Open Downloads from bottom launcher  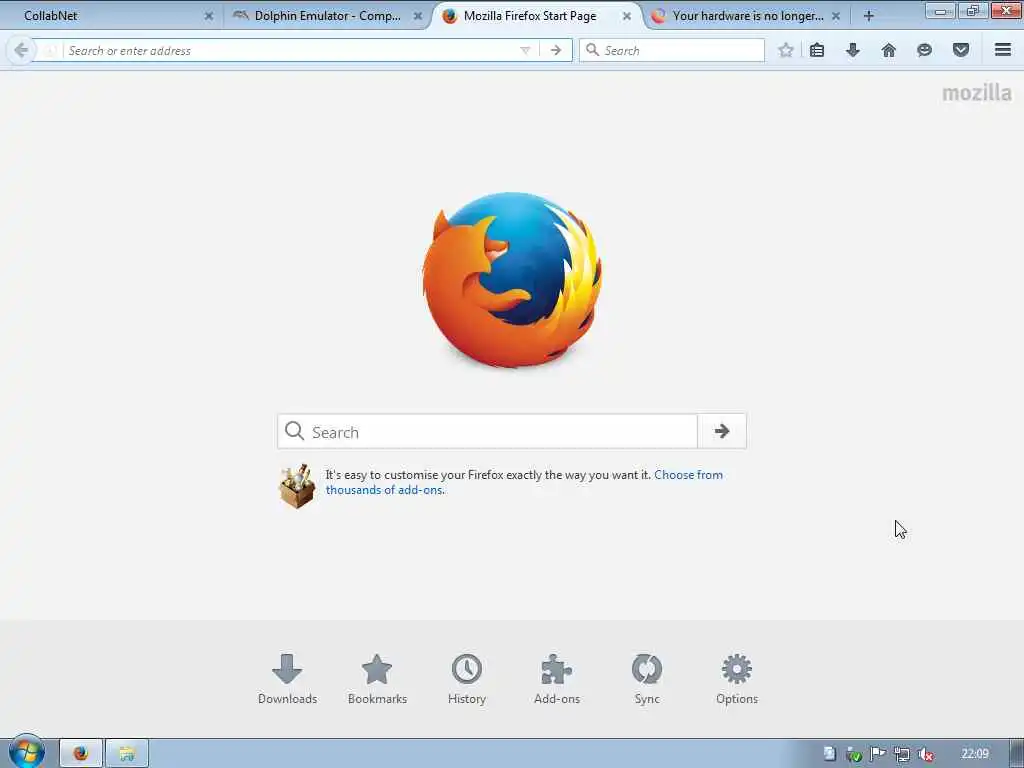coord(287,679)
